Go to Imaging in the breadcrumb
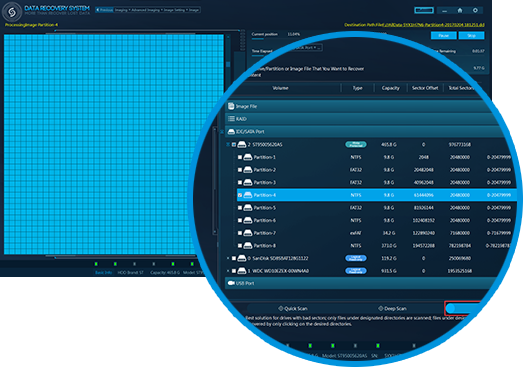The height and width of the screenshot is (368, 524). (x=121, y=10)
